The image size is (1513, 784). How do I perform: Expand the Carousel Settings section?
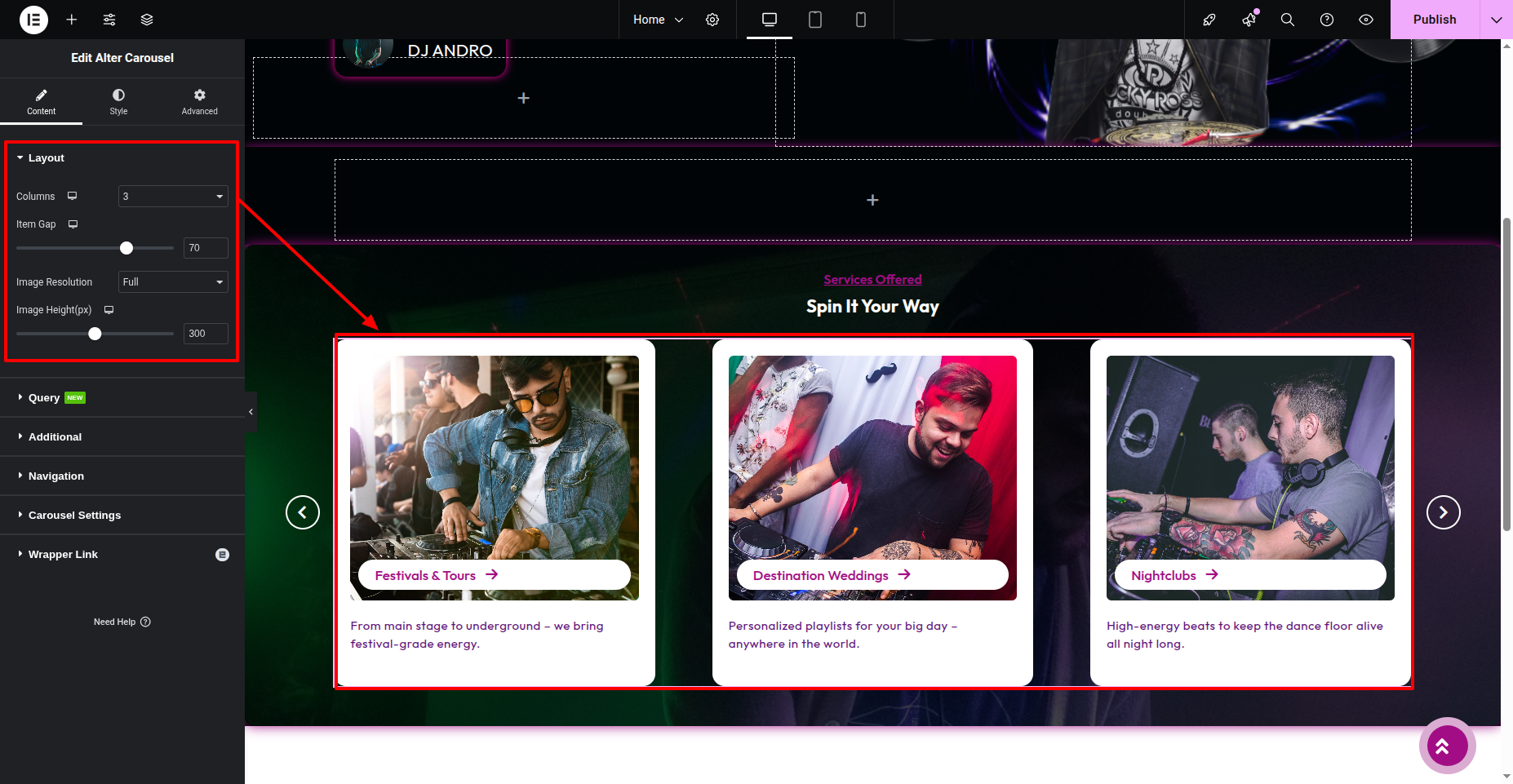74,516
